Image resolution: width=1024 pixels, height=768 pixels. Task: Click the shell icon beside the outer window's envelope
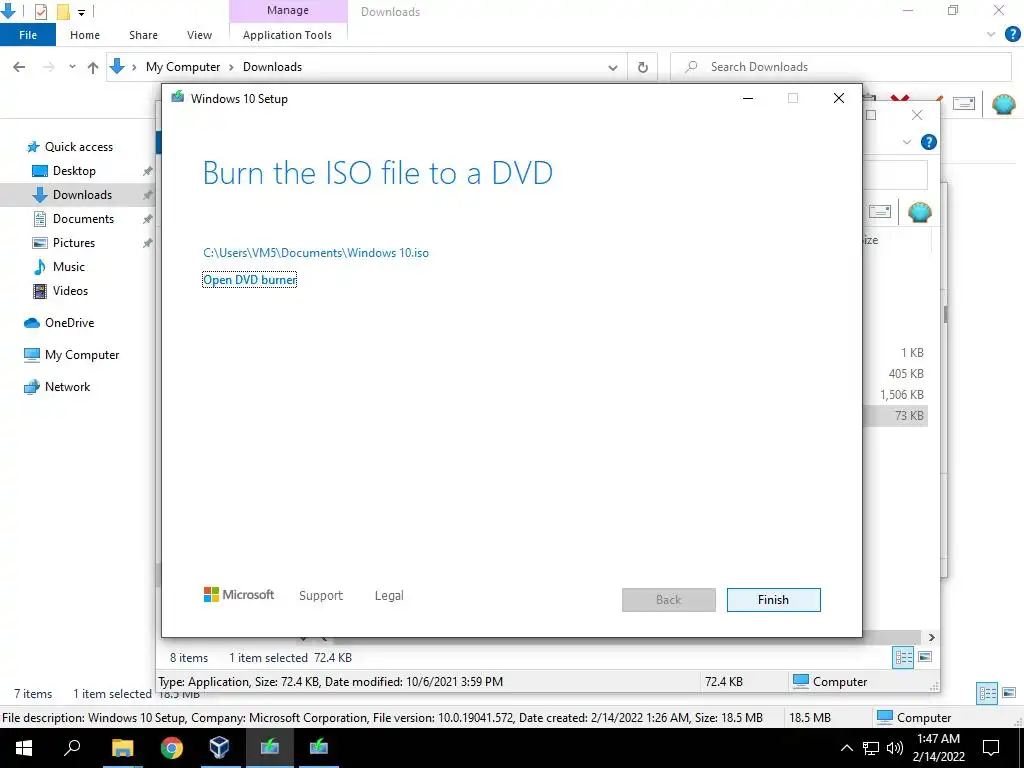[1003, 104]
